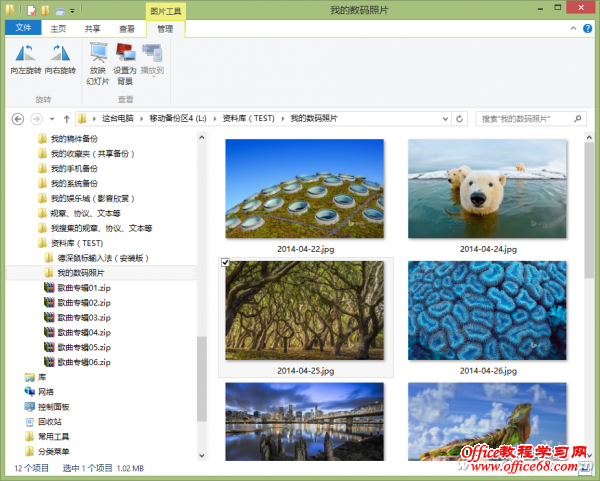Select 歌曲专辑05.zip archive
Screen dimensions: 600x481
(x=78, y=347)
